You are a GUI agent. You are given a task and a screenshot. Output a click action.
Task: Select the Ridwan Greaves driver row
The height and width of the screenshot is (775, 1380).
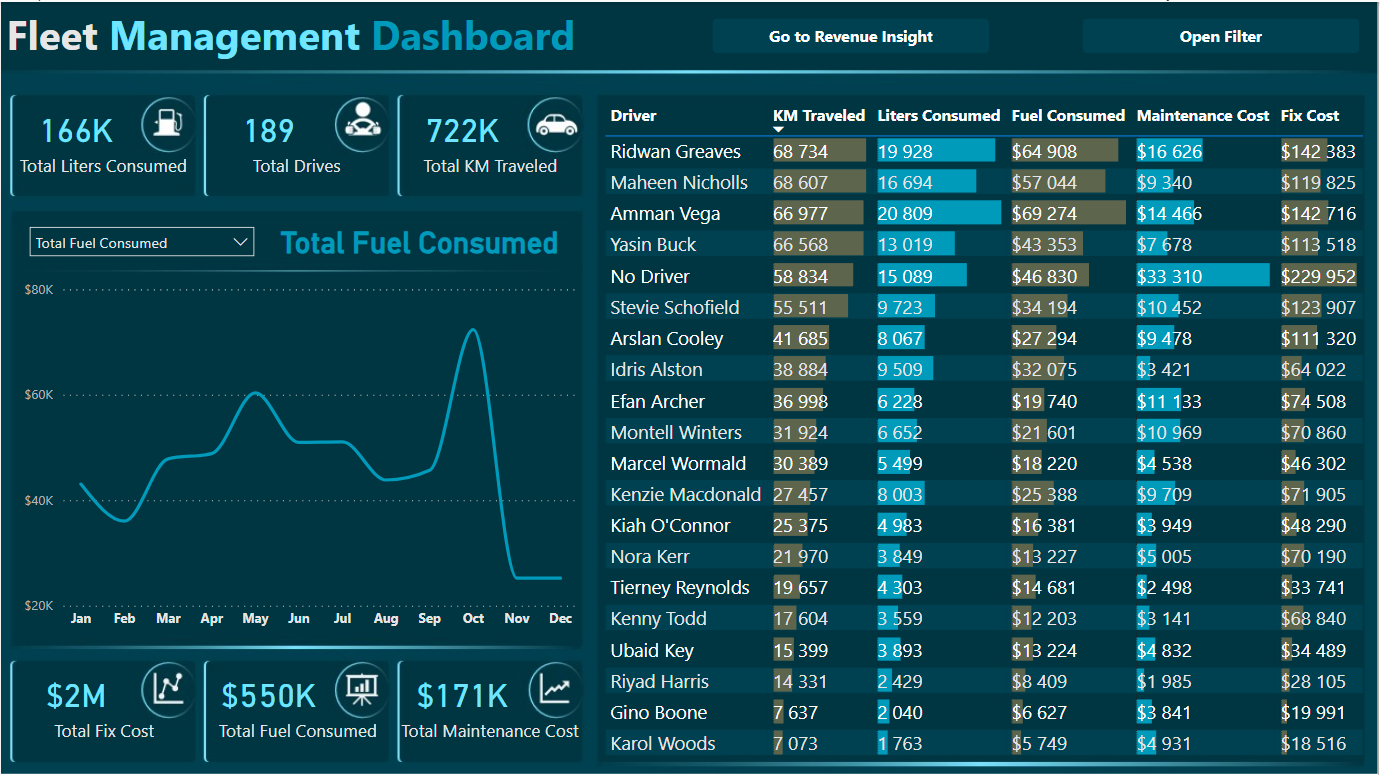(x=676, y=152)
